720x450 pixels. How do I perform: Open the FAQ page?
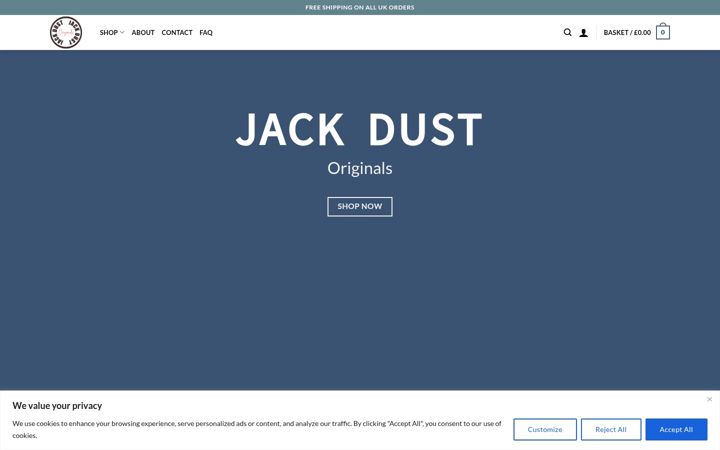point(206,33)
